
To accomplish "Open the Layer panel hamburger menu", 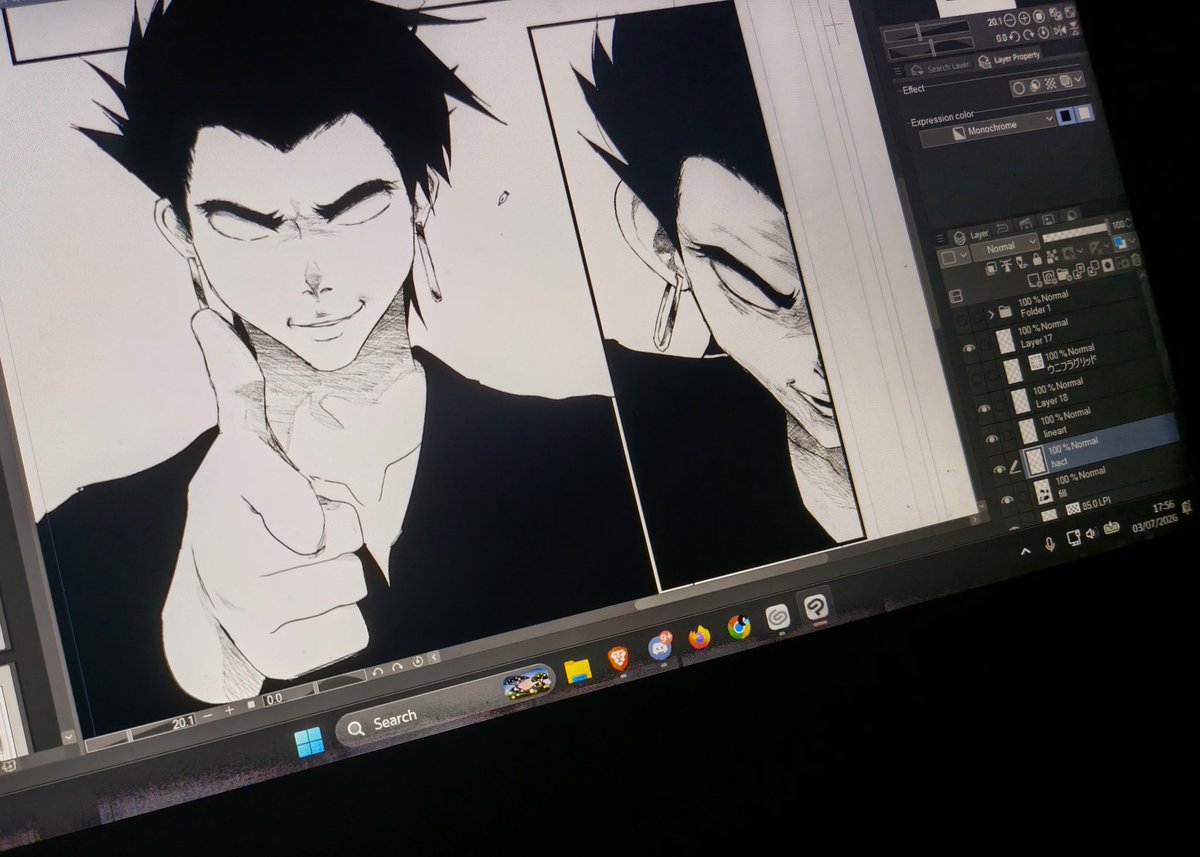I will 939,238.
